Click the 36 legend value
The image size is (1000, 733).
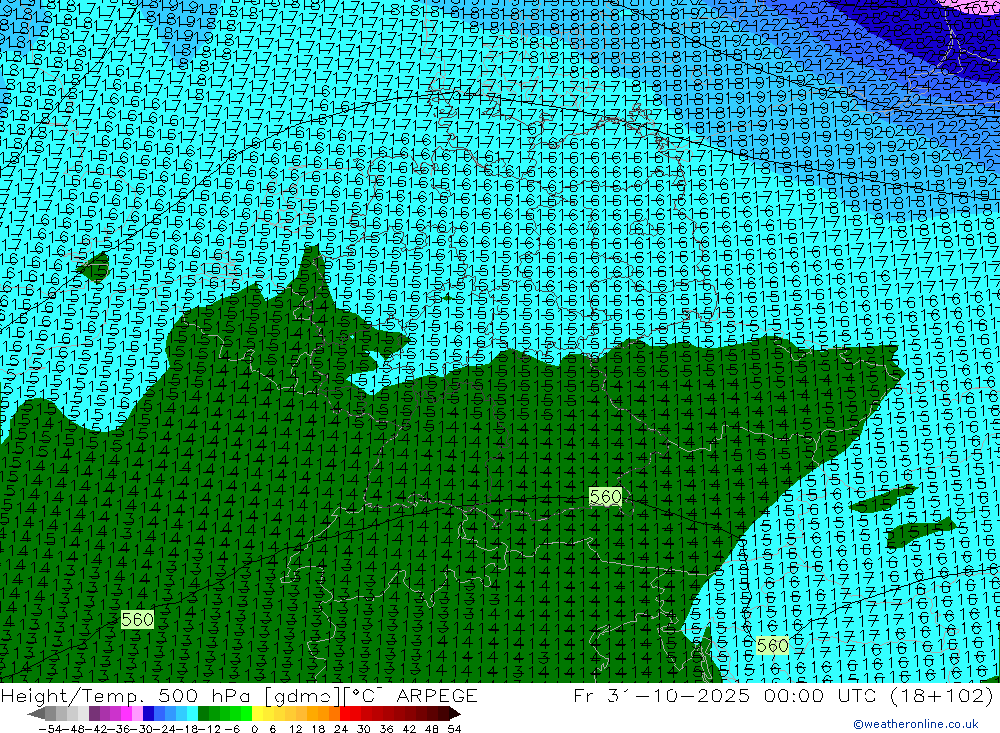386,729
